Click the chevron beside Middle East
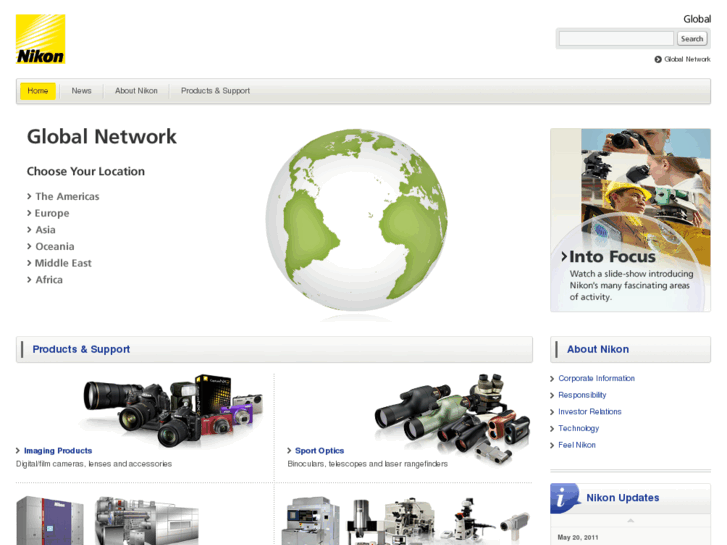Viewport: 727px width, 545px height. pos(29,263)
